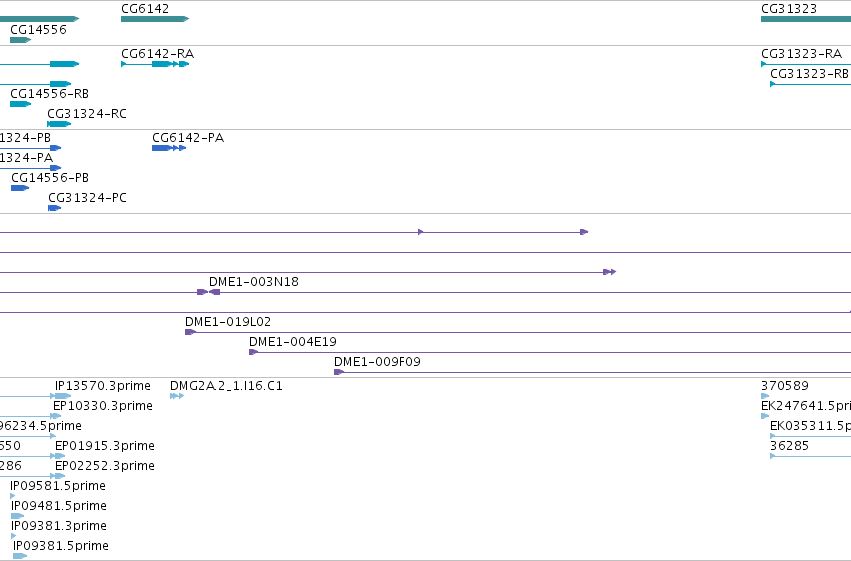Viewport: 851px width, 561px height.
Task: Select the CG14556-PB protein glyph
Action: point(20,188)
